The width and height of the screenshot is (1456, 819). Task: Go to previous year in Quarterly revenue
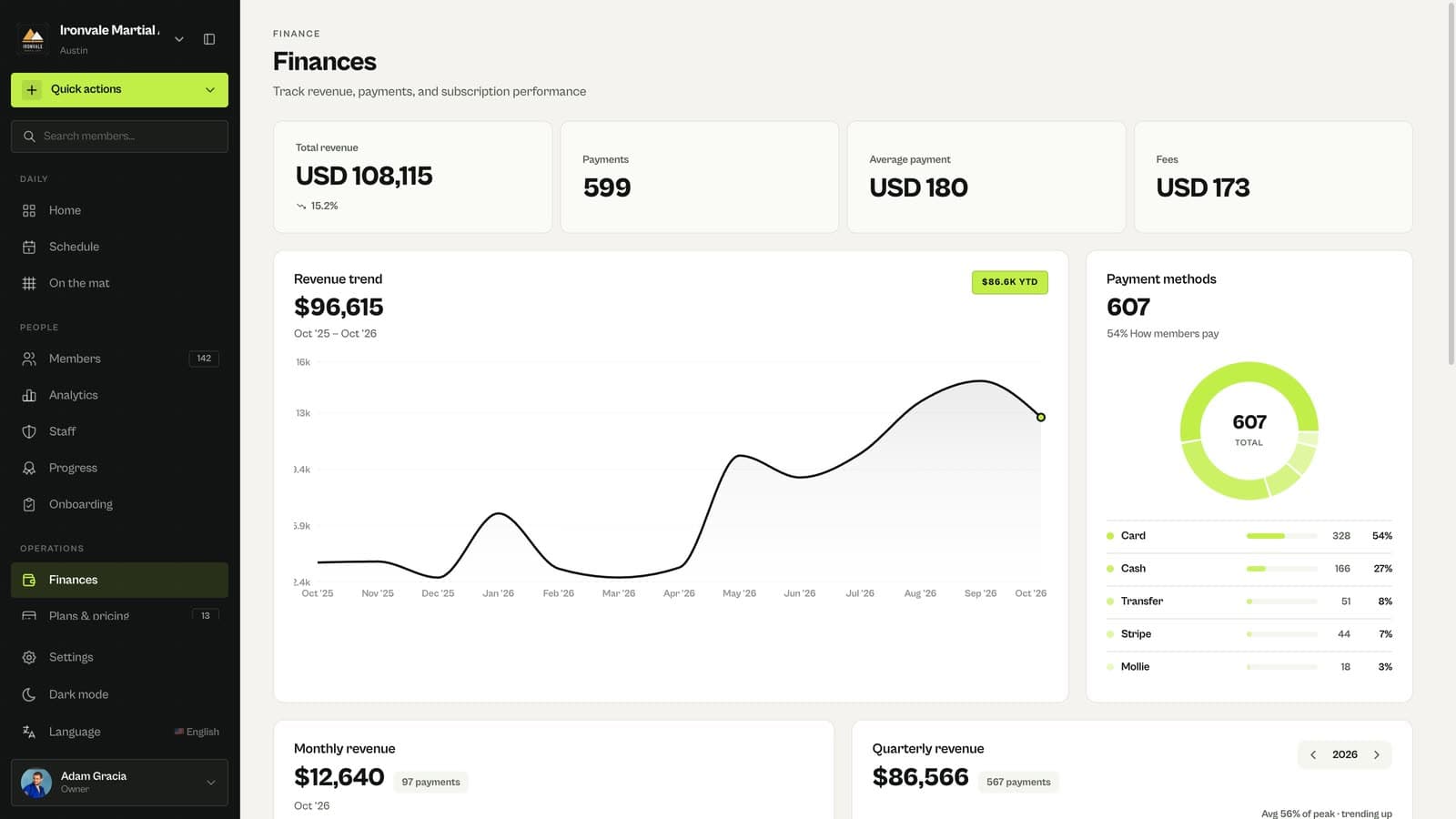pos(1313,754)
